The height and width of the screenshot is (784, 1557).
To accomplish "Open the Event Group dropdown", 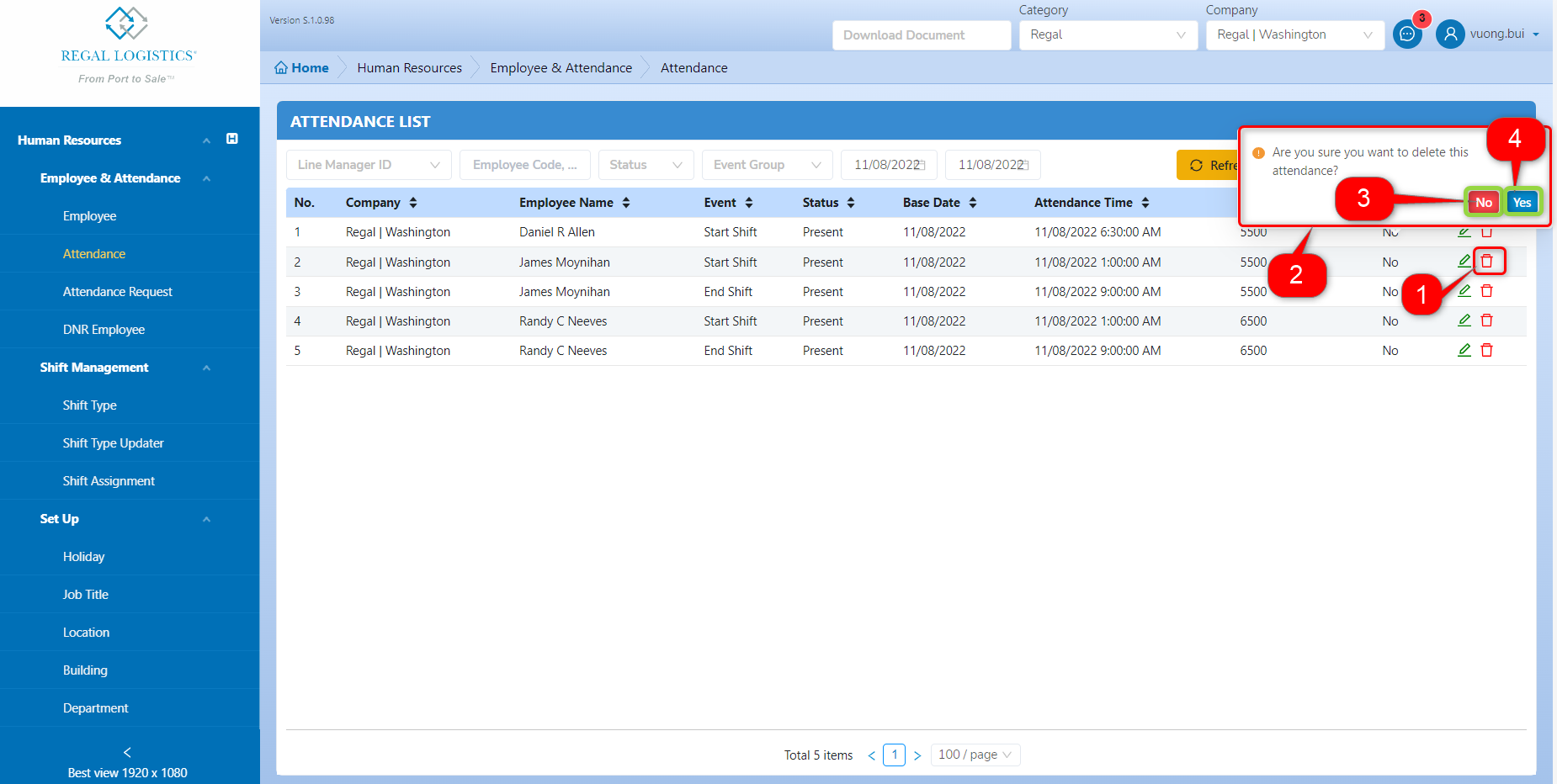I will pos(768,165).
